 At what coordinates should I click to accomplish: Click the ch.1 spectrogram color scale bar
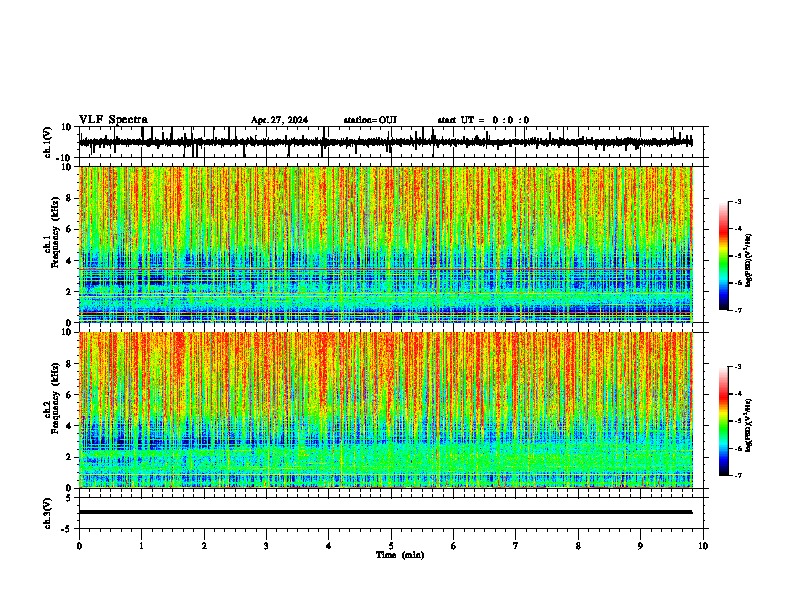723,256
